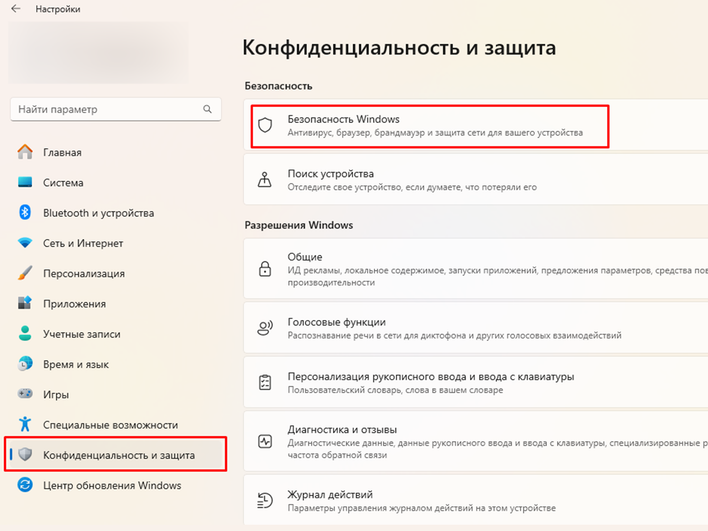Click the Wi-Fi icon for Сеть и Интернет
Screen dimensions: 708x531
pos(25,242)
